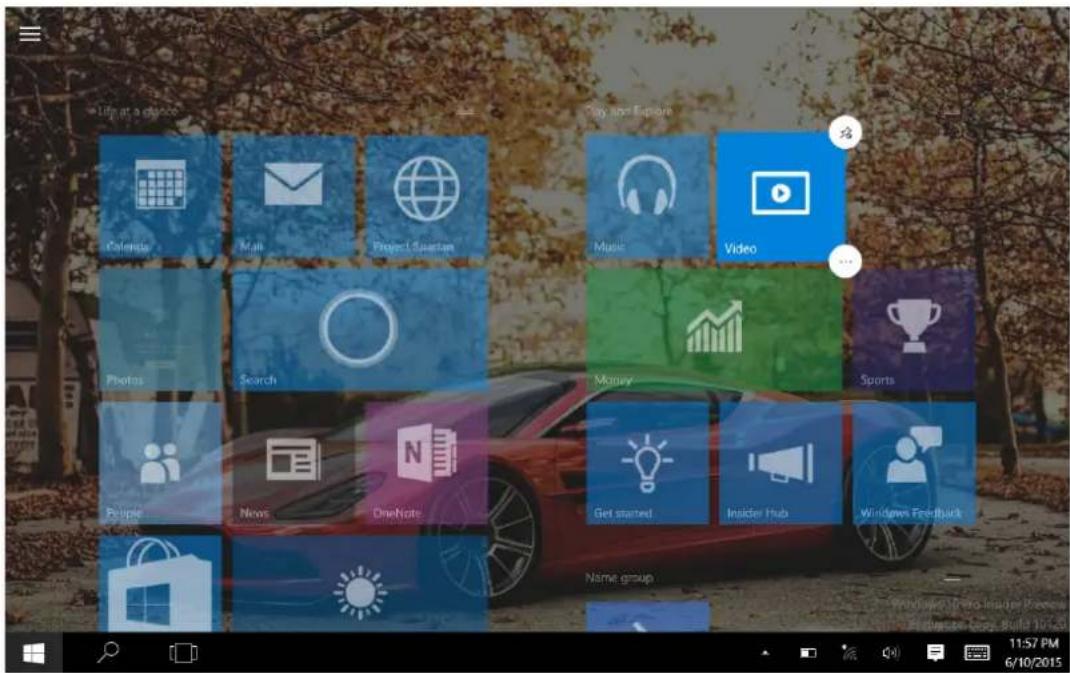Open Task View on the taskbar
This screenshot has height=673, width=1070.
coord(183,653)
